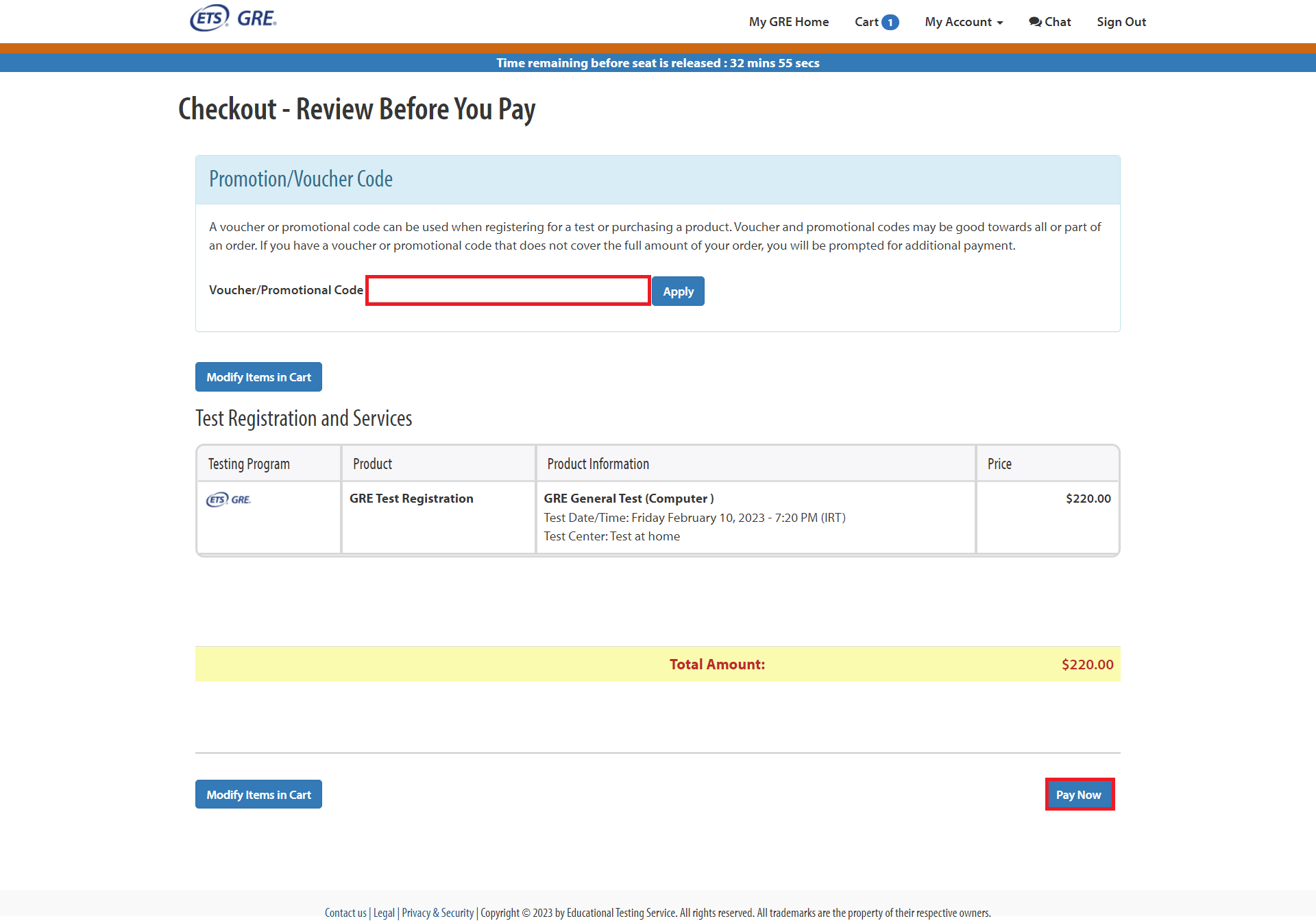Click the Total Amount $220.00 value
The height and width of the screenshot is (921, 1316).
(x=1087, y=665)
